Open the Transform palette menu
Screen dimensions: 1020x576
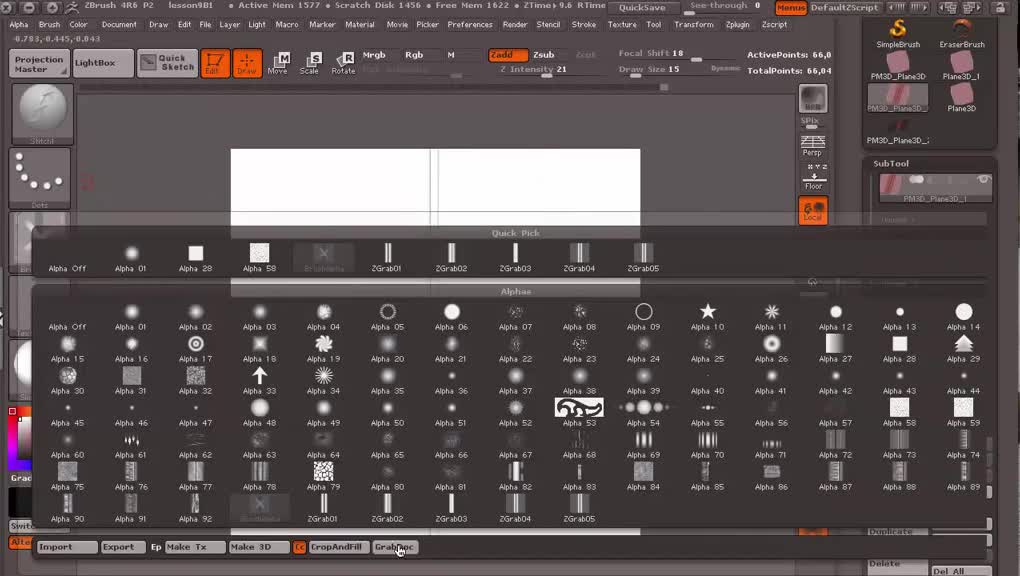pos(693,25)
